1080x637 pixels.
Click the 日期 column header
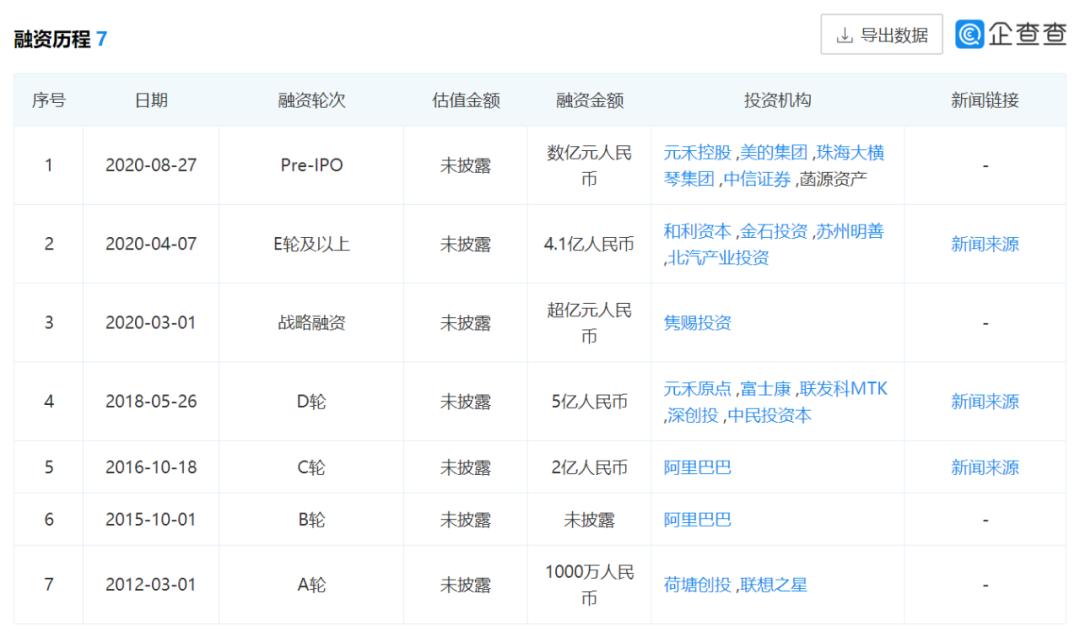click(x=151, y=100)
